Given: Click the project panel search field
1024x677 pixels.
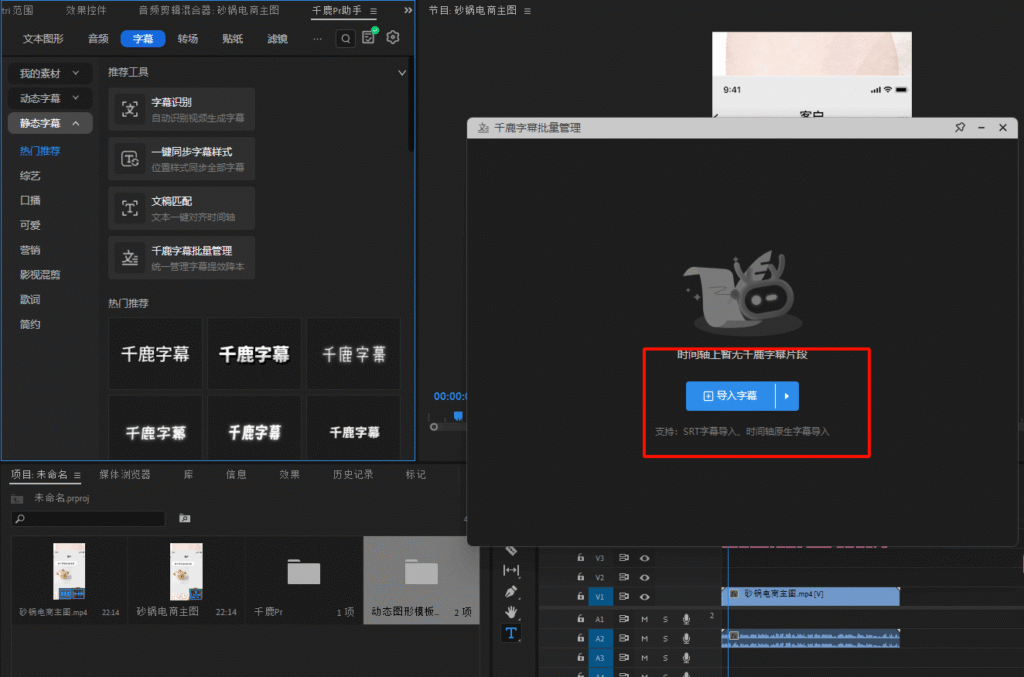Looking at the screenshot, I should (90, 519).
